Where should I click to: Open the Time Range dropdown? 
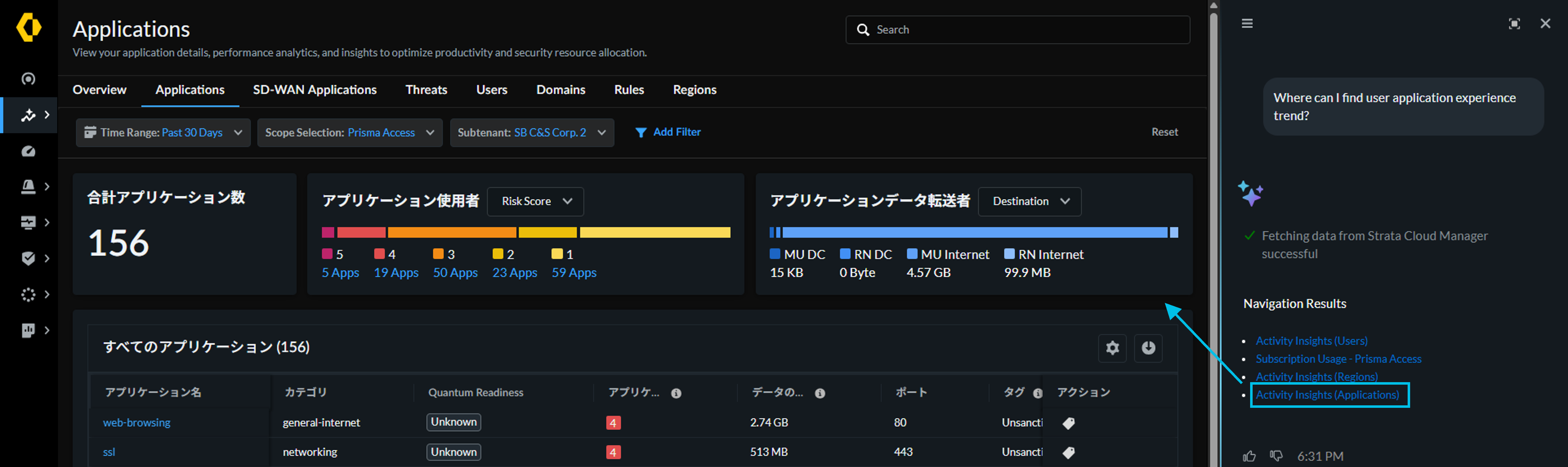pyautogui.click(x=163, y=133)
